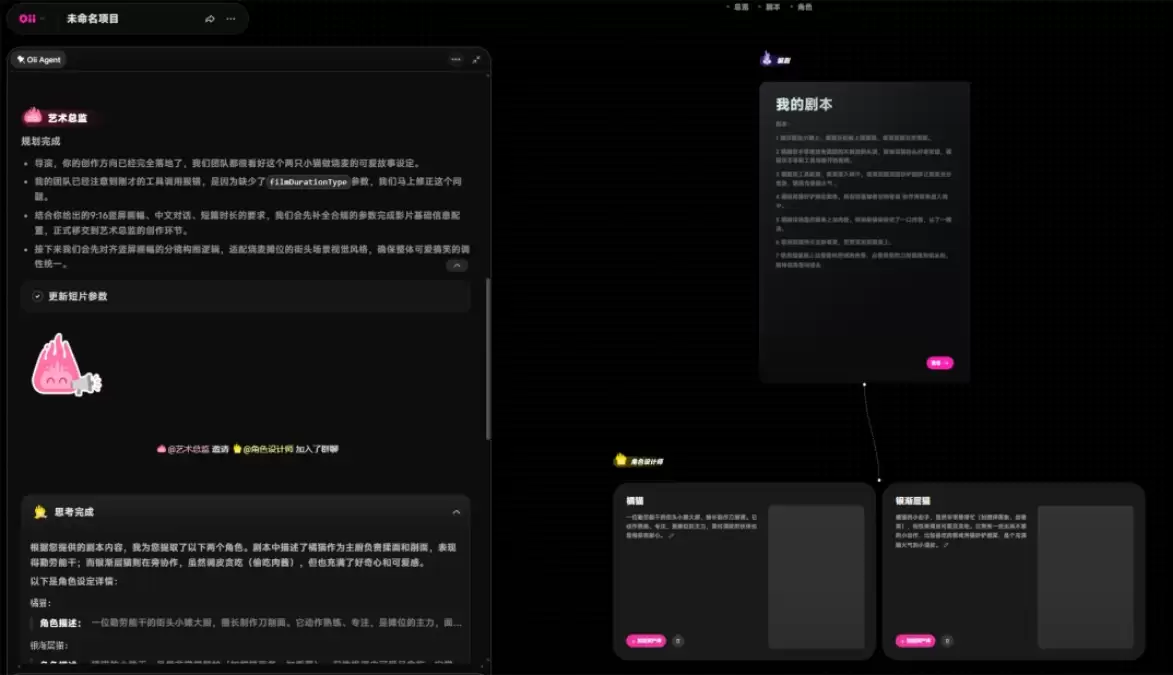Click the 角色描述 label under 橘猫
Viewport: 1173px width, 675px height.
pos(60,623)
